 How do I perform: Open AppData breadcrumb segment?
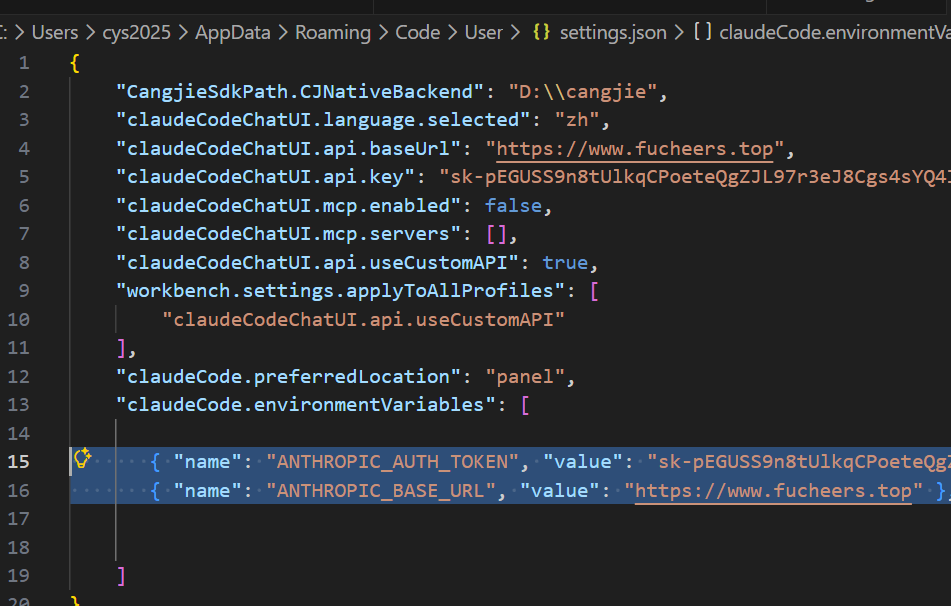pos(232,32)
